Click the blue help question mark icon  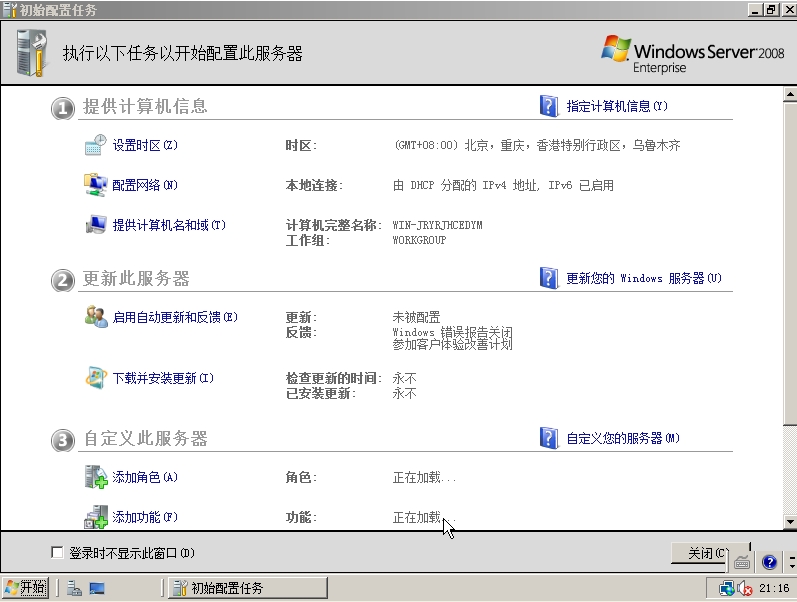pyautogui.click(x=770, y=562)
